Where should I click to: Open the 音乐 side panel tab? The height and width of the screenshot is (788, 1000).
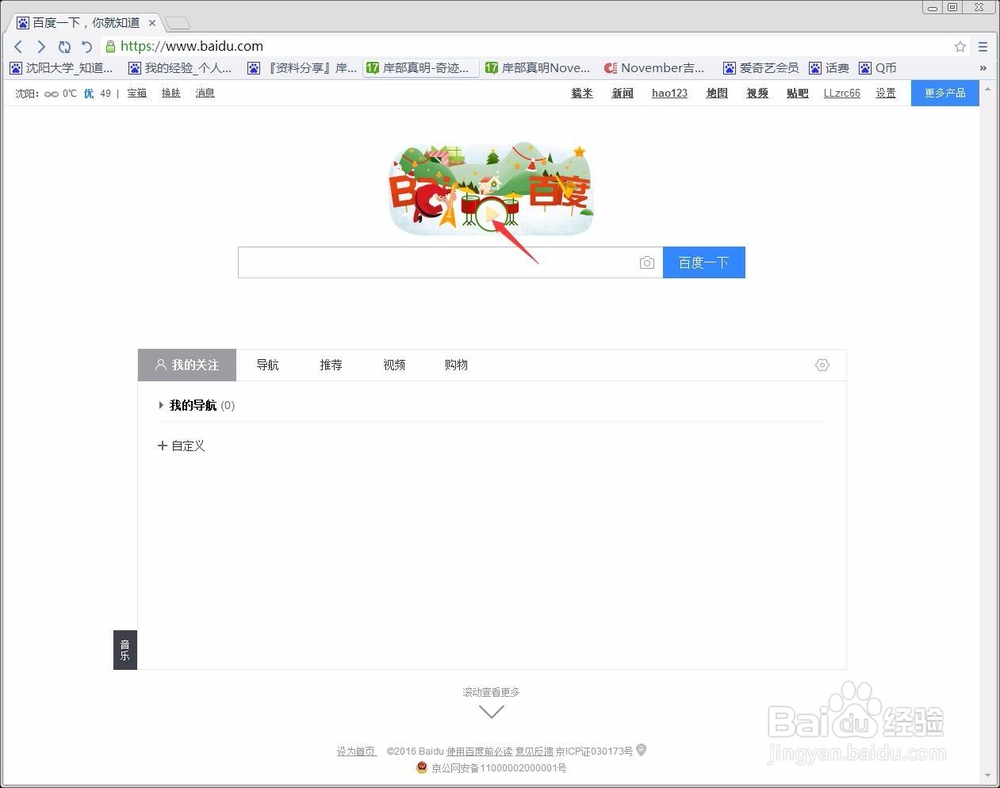125,650
